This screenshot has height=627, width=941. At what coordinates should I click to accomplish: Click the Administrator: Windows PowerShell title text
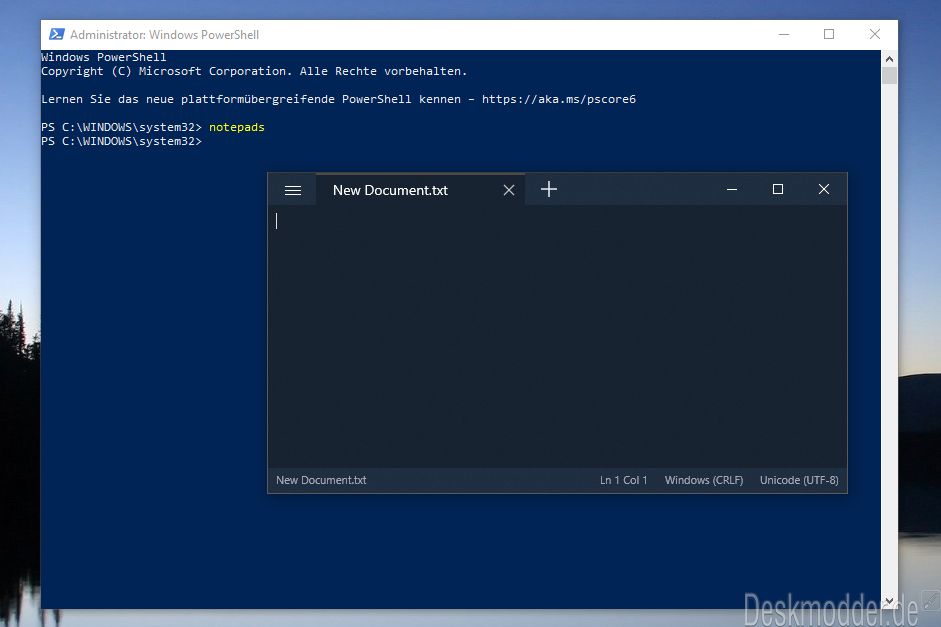164,35
